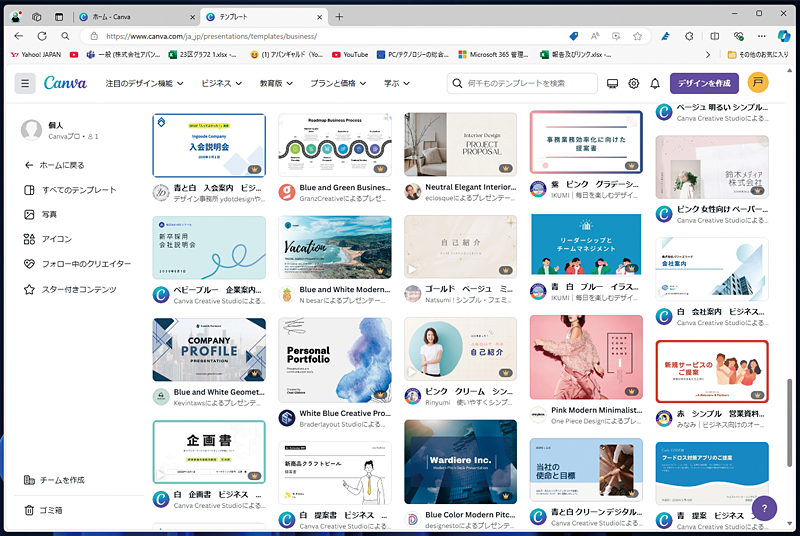Click 個人 account profile in sidebar
800x536 pixels.
coord(60,130)
